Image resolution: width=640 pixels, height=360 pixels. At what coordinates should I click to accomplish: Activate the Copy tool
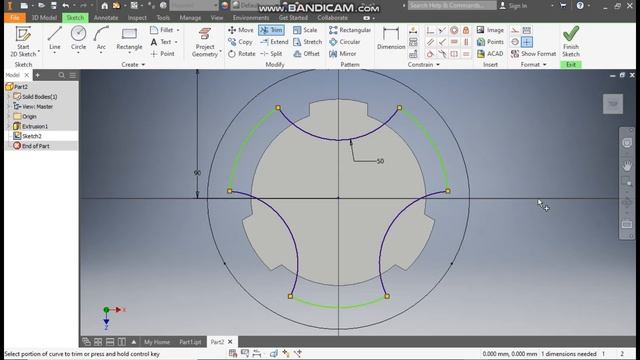(x=240, y=42)
